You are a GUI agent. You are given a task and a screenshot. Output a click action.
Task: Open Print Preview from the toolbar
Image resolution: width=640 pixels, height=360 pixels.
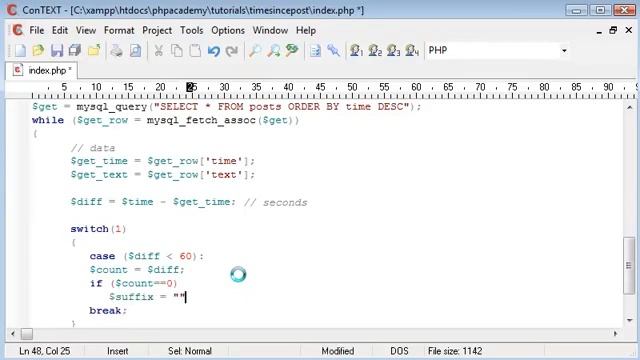(x=135, y=51)
